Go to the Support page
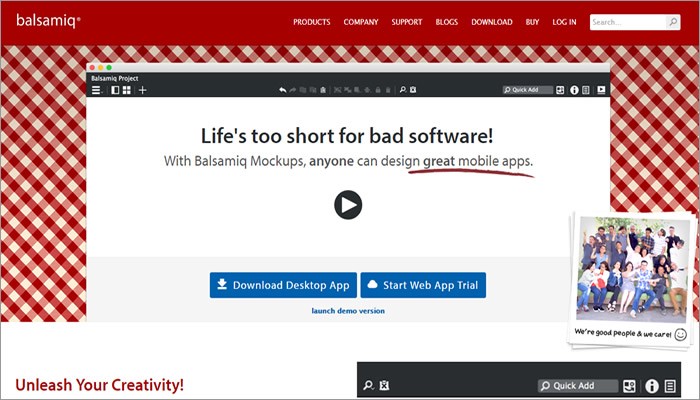700x400 pixels. pyautogui.click(x=407, y=22)
